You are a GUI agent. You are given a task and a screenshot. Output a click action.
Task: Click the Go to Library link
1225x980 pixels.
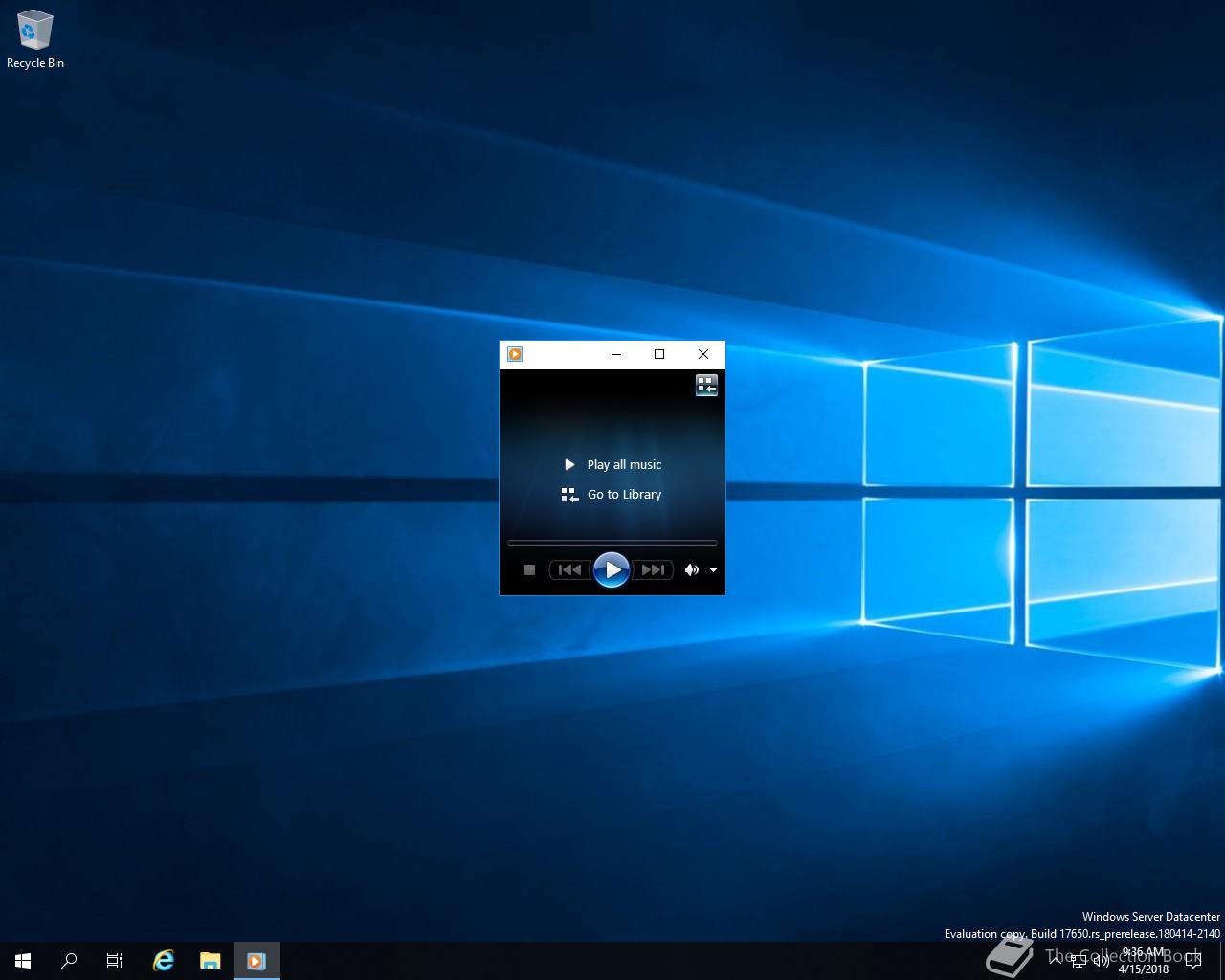[612, 495]
